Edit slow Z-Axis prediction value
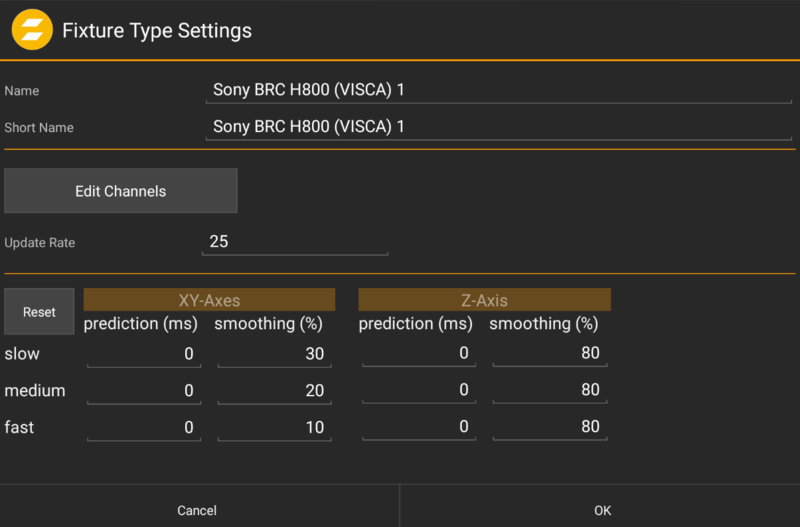The width and height of the screenshot is (800, 527). click(419, 353)
